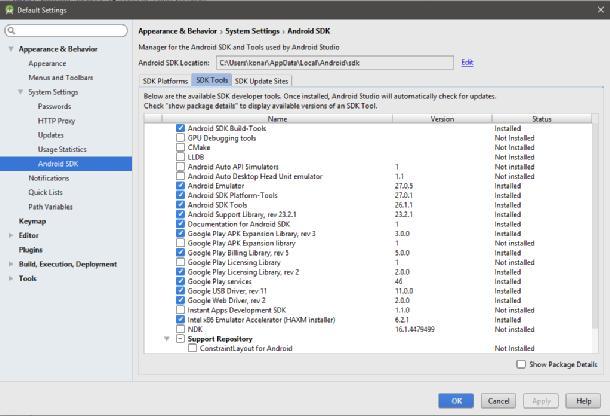Open Notifications settings

(49, 178)
